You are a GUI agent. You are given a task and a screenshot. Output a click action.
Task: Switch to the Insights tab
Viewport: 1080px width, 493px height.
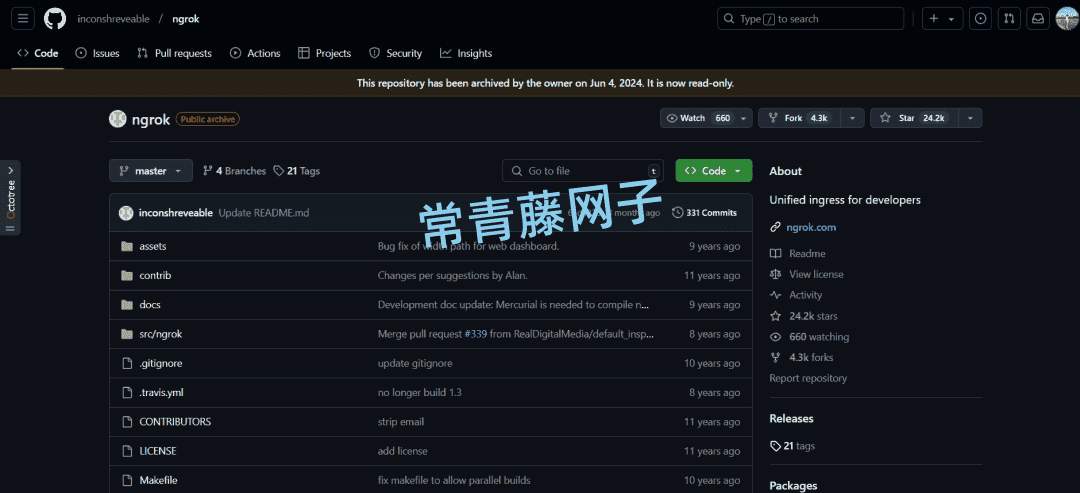(466, 53)
